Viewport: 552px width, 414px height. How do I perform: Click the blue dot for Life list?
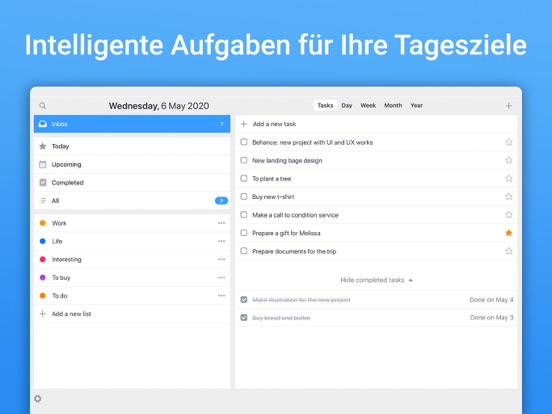[x=43, y=241]
